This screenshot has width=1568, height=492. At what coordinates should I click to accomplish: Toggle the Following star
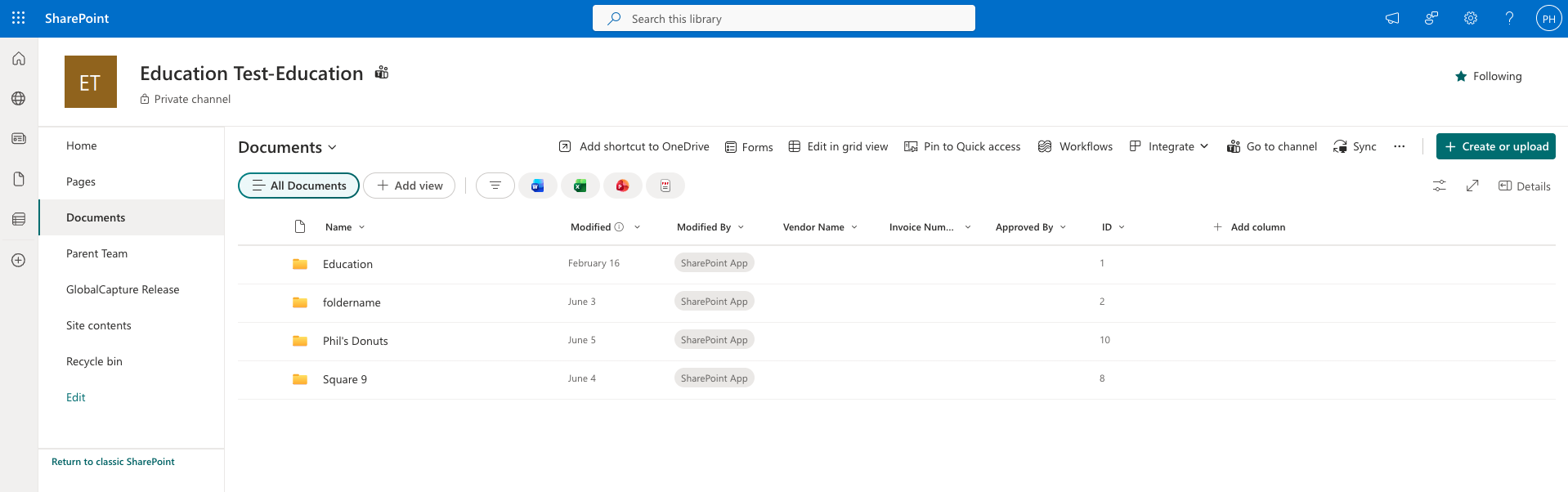click(1461, 76)
